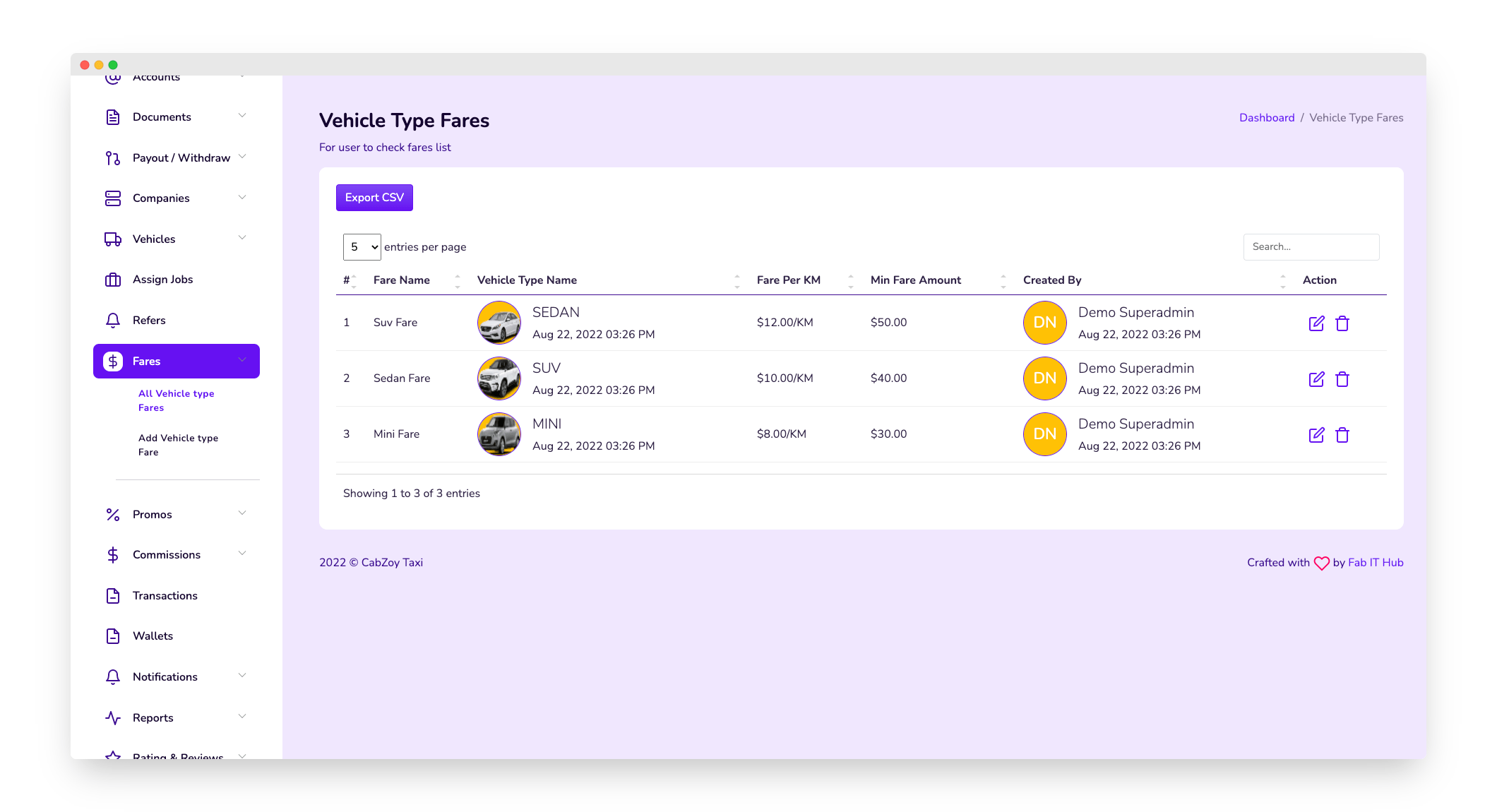
Task: Sort table by Fare Per KM column
Action: (x=806, y=280)
